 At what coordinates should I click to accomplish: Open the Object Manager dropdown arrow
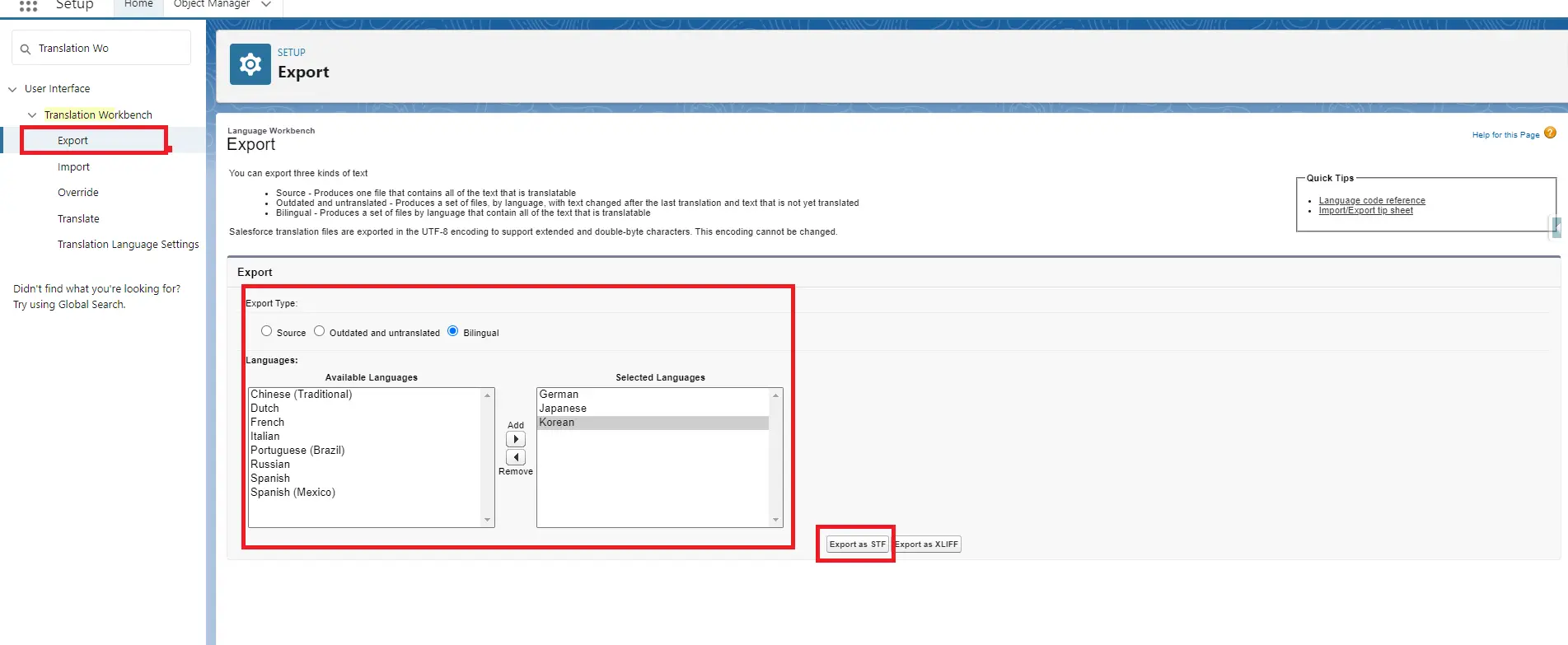[265, 4]
